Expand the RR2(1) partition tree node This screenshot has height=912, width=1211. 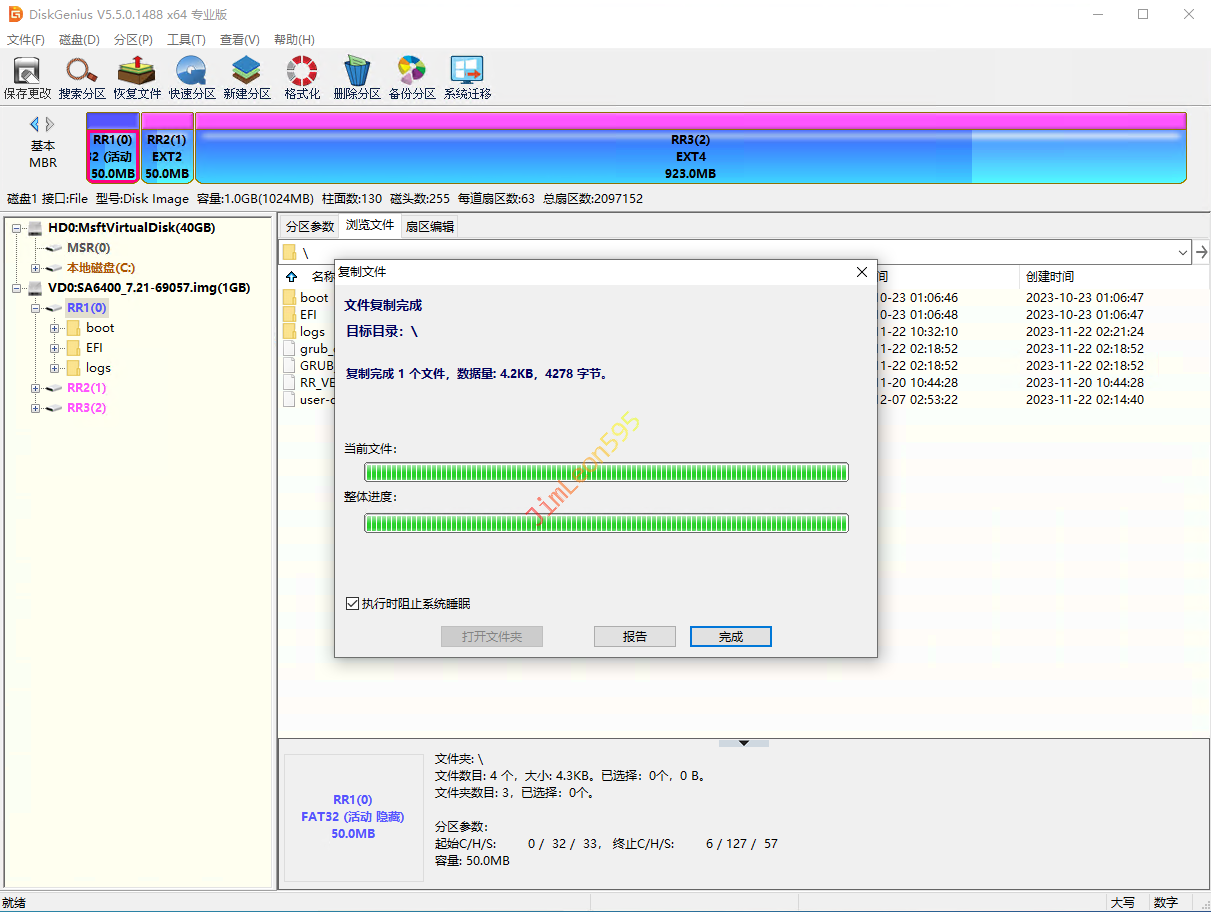(36, 388)
